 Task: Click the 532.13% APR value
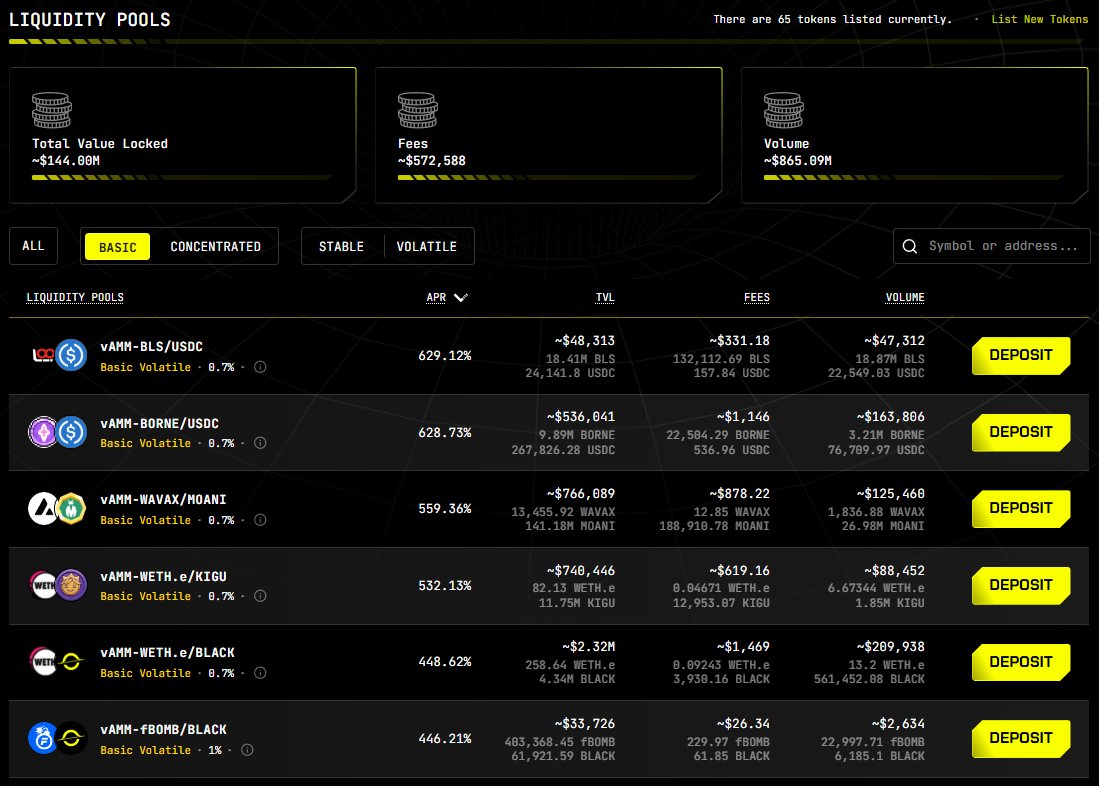444,585
